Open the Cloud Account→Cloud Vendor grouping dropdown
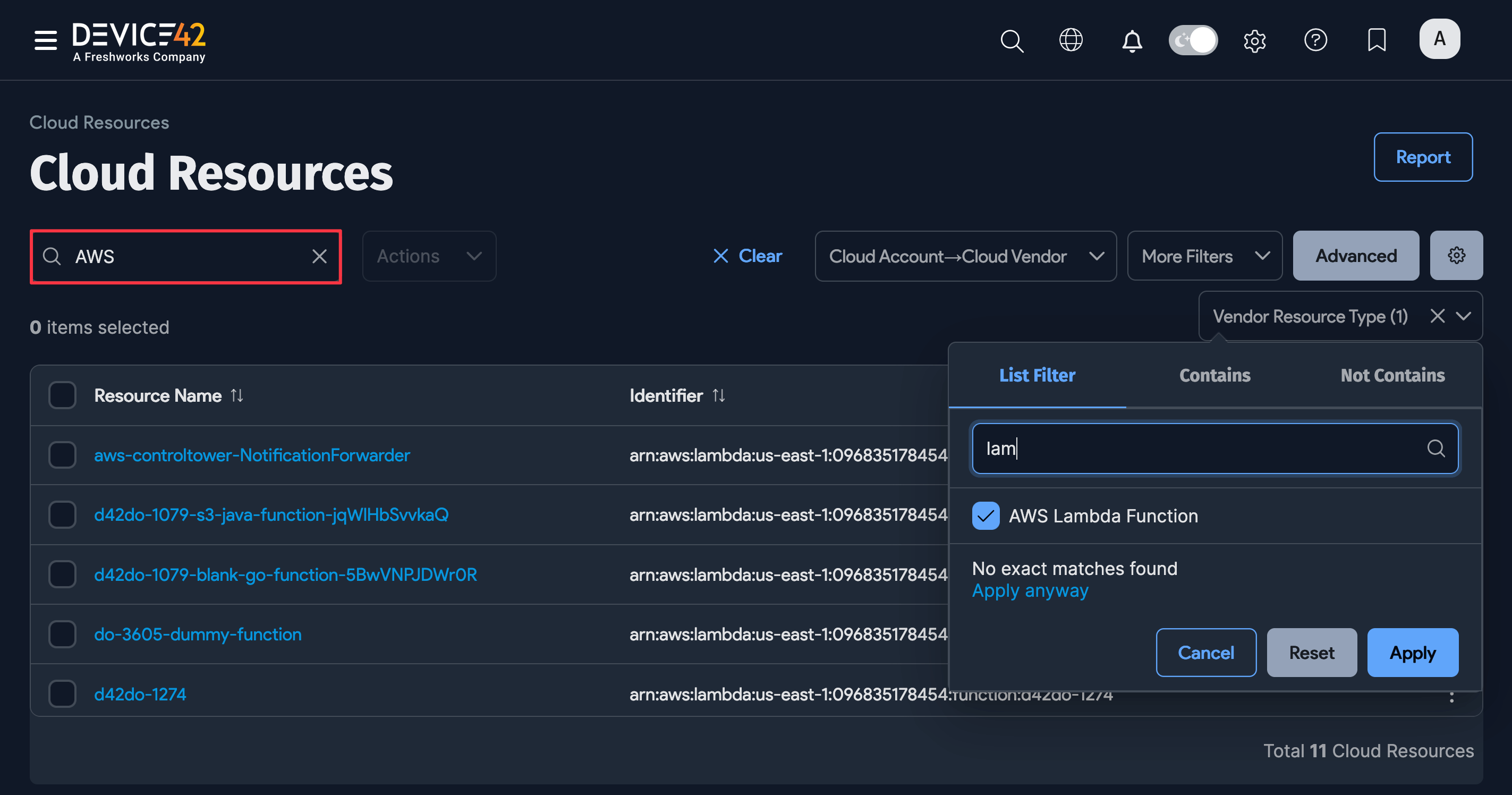The image size is (1512, 795). (x=965, y=256)
